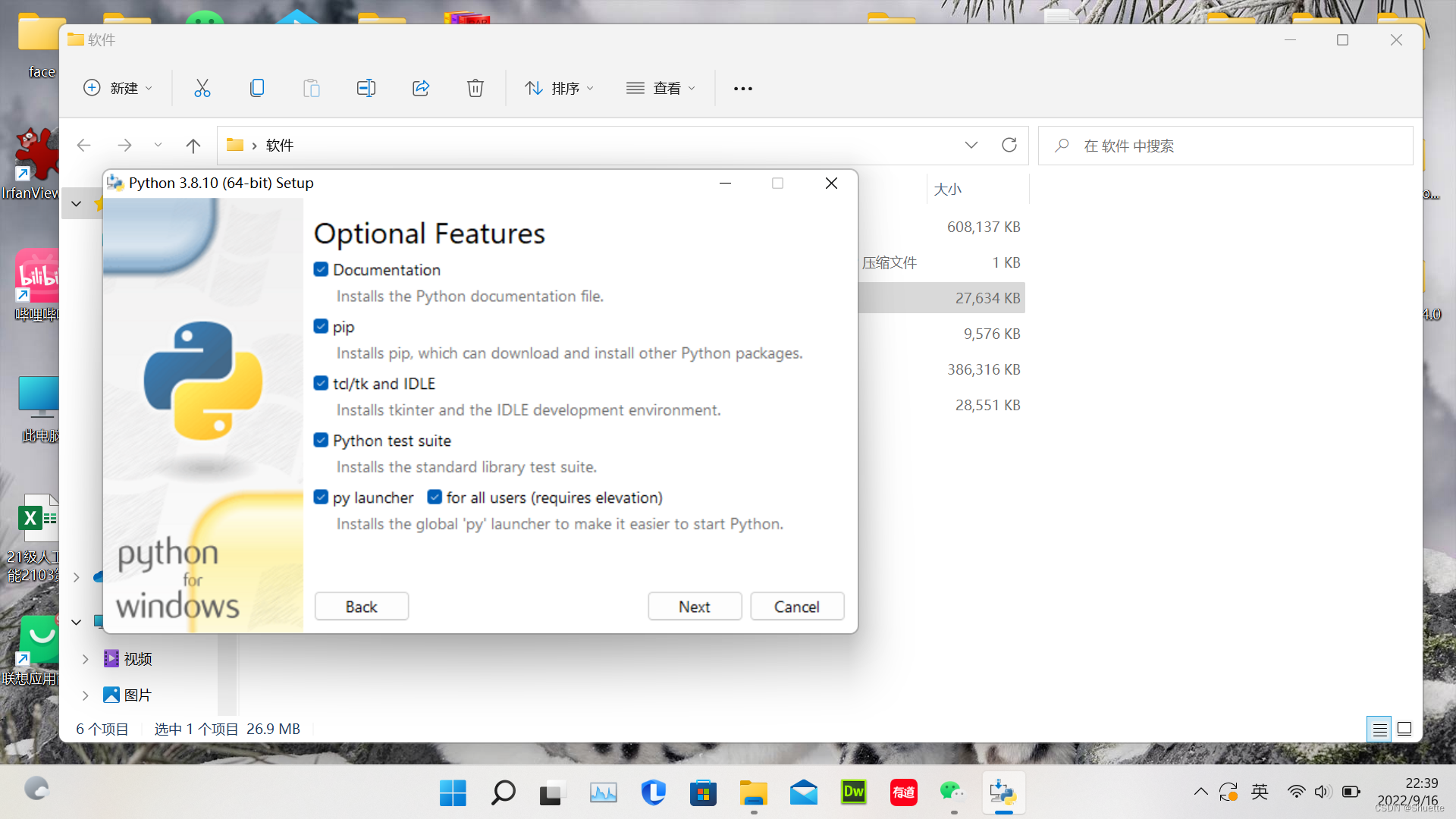The image size is (1456, 819).
Task: Navigate up with the up arrow icon
Action: pyautogui.click(x=193, y=146)
